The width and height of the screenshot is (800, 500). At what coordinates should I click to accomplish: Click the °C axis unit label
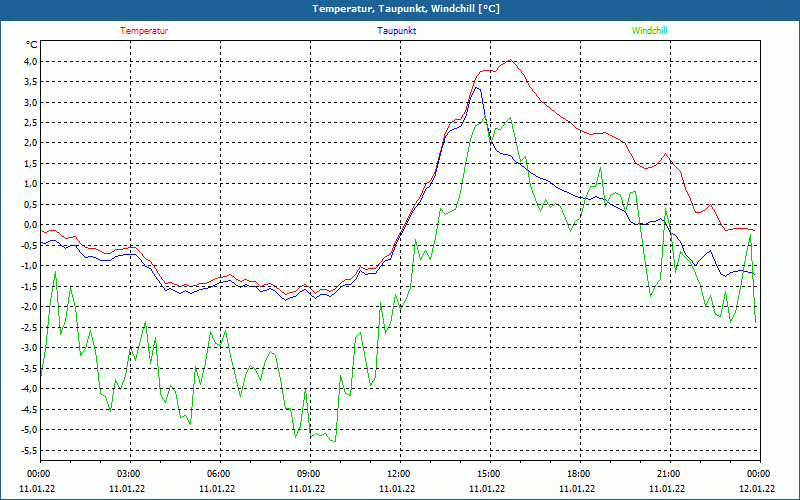click(32, 45)
